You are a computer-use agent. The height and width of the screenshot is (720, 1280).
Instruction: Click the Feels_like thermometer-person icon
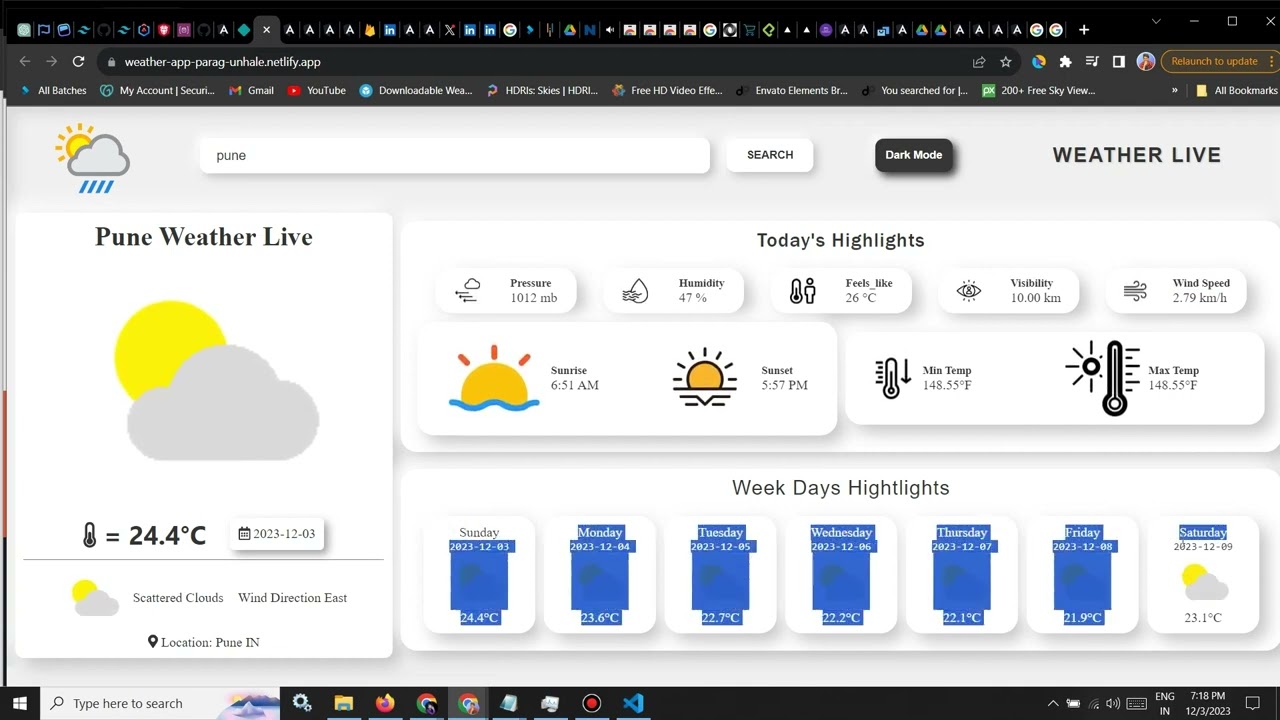803,290
